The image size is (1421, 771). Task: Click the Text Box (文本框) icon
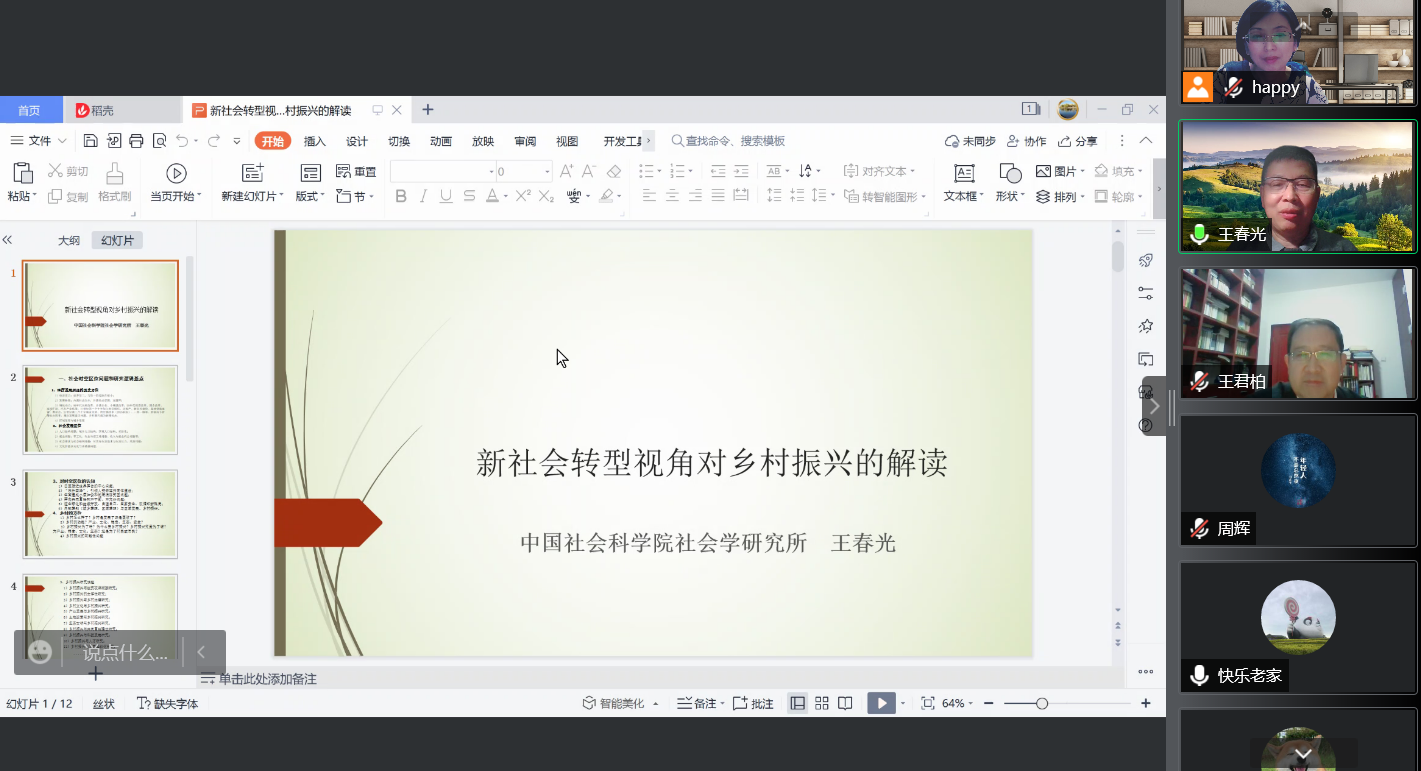pyautogui.click(x=964, y=173)
